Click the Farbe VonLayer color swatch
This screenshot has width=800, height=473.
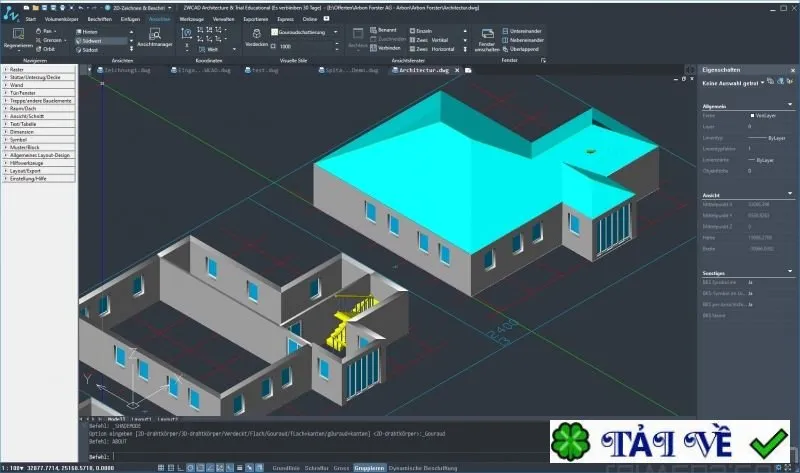[x=752, y=116]
